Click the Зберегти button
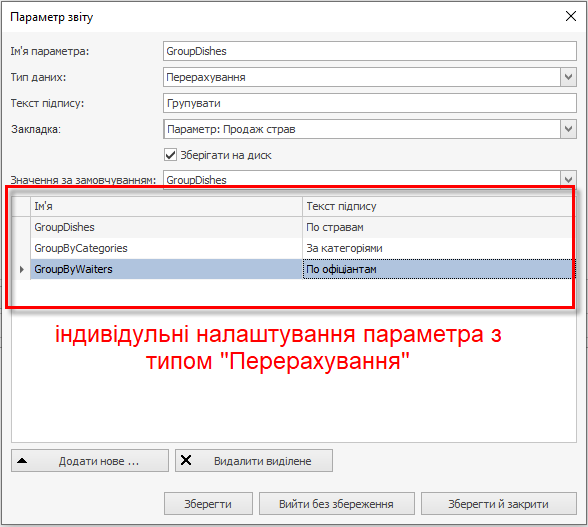Viewport: 588px width, 527px height. [x=208, y=504]
